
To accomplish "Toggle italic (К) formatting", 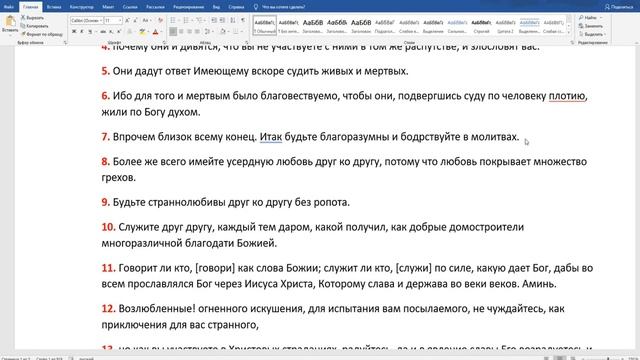I will [82, 31].
